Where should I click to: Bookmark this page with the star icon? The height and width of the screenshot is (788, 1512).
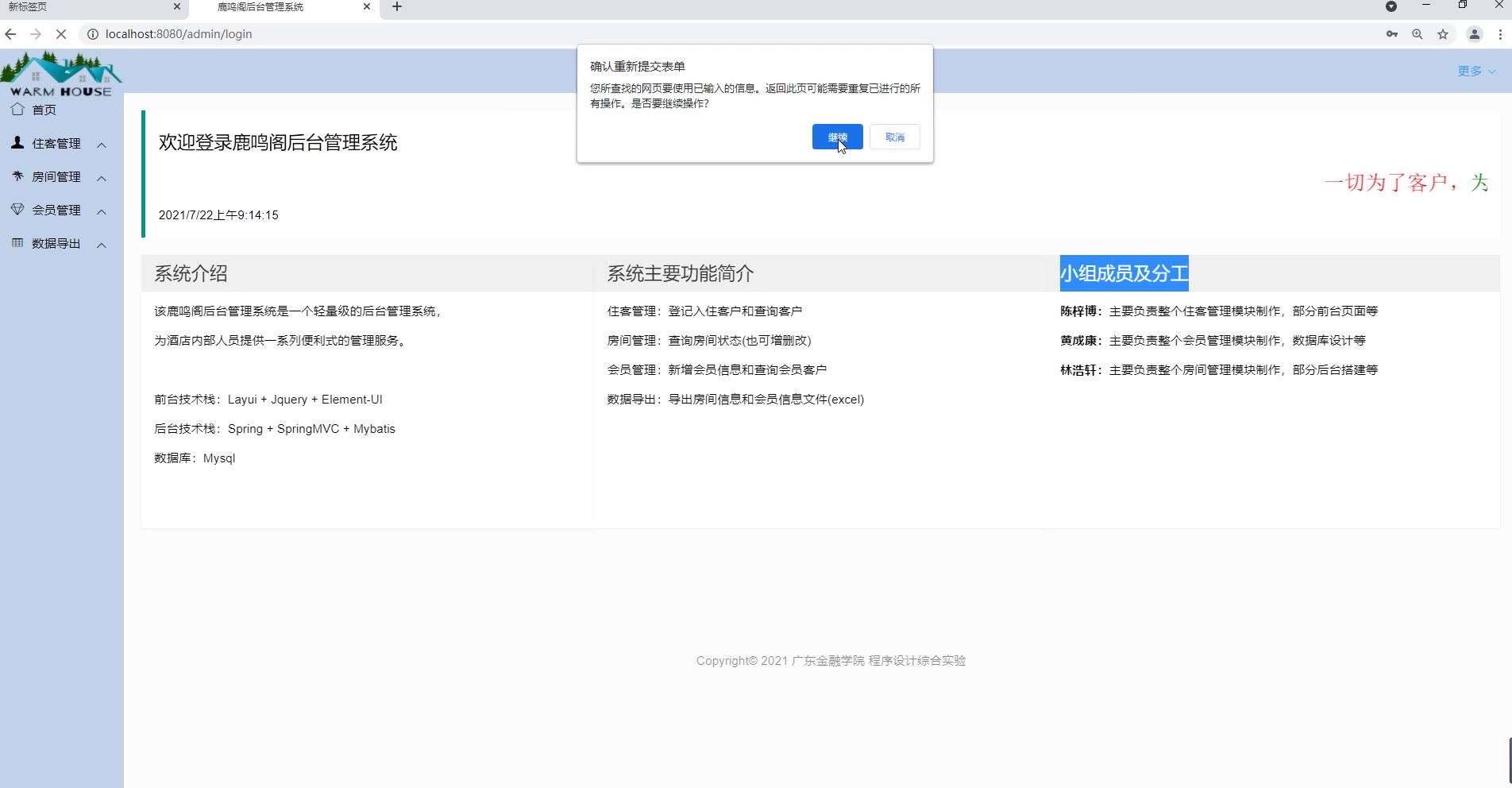pos(1443,34)
